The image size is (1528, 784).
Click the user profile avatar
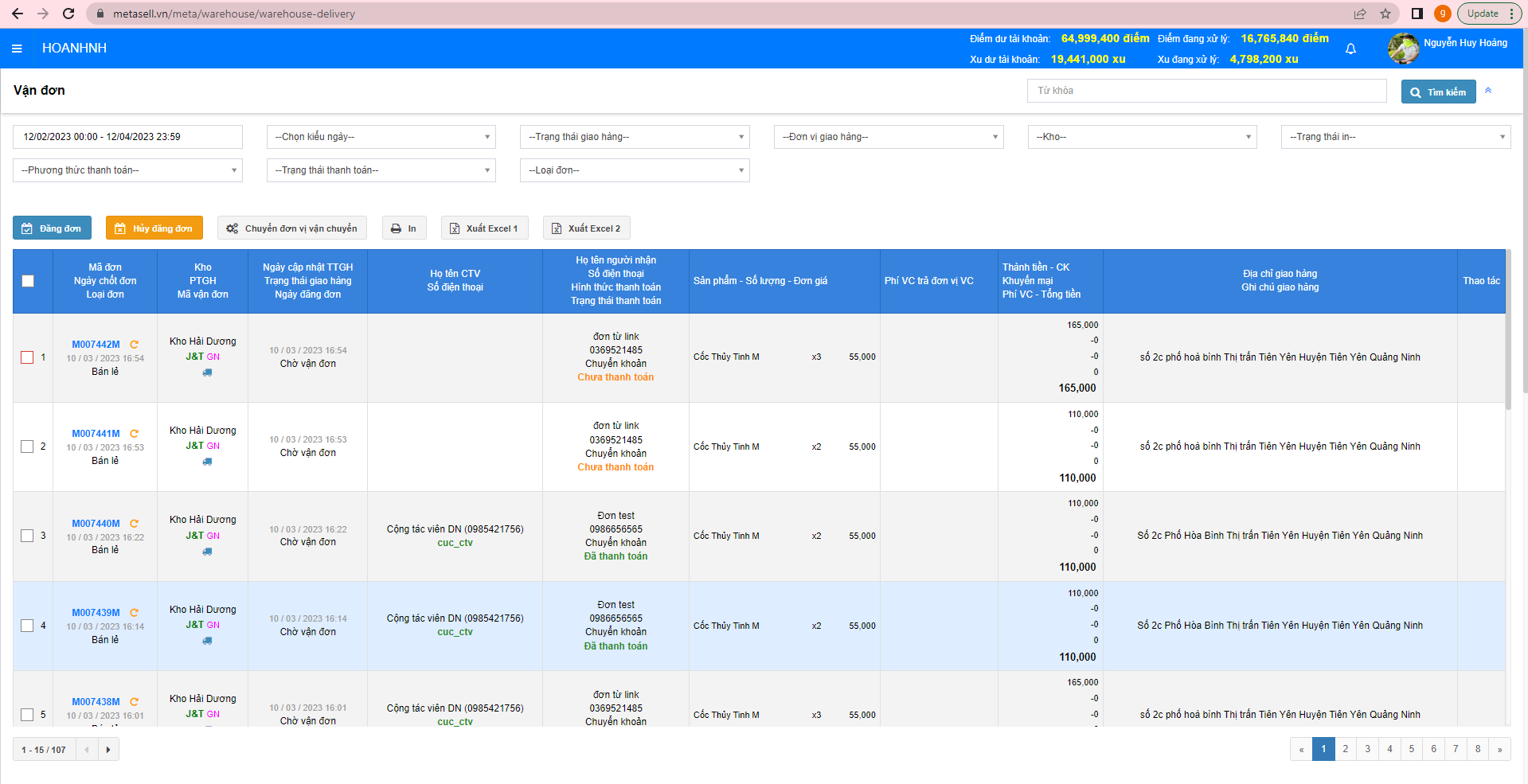[x=1403, y=49]
